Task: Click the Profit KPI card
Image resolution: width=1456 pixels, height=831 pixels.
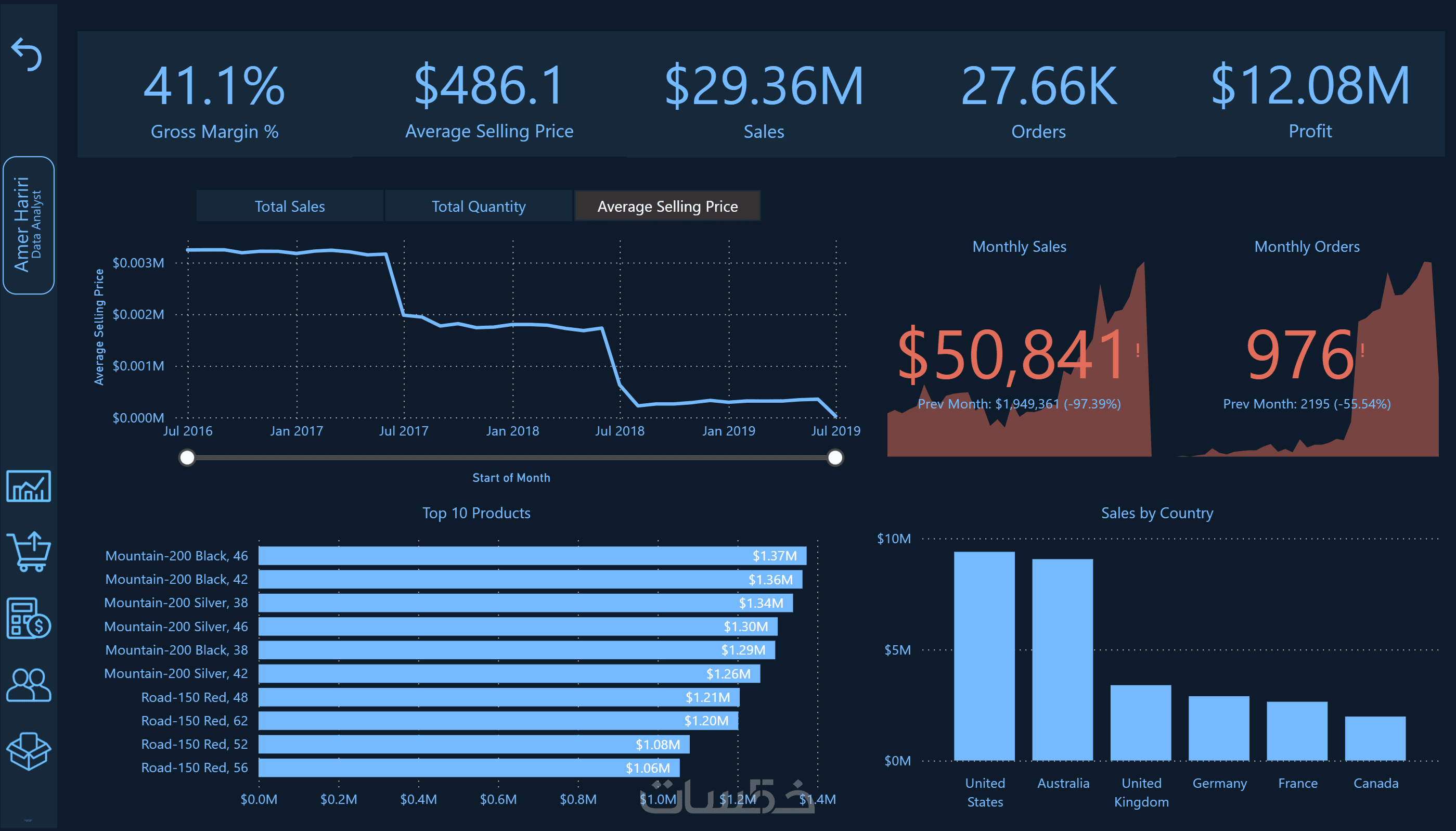Action: (x=1310, y=97)
